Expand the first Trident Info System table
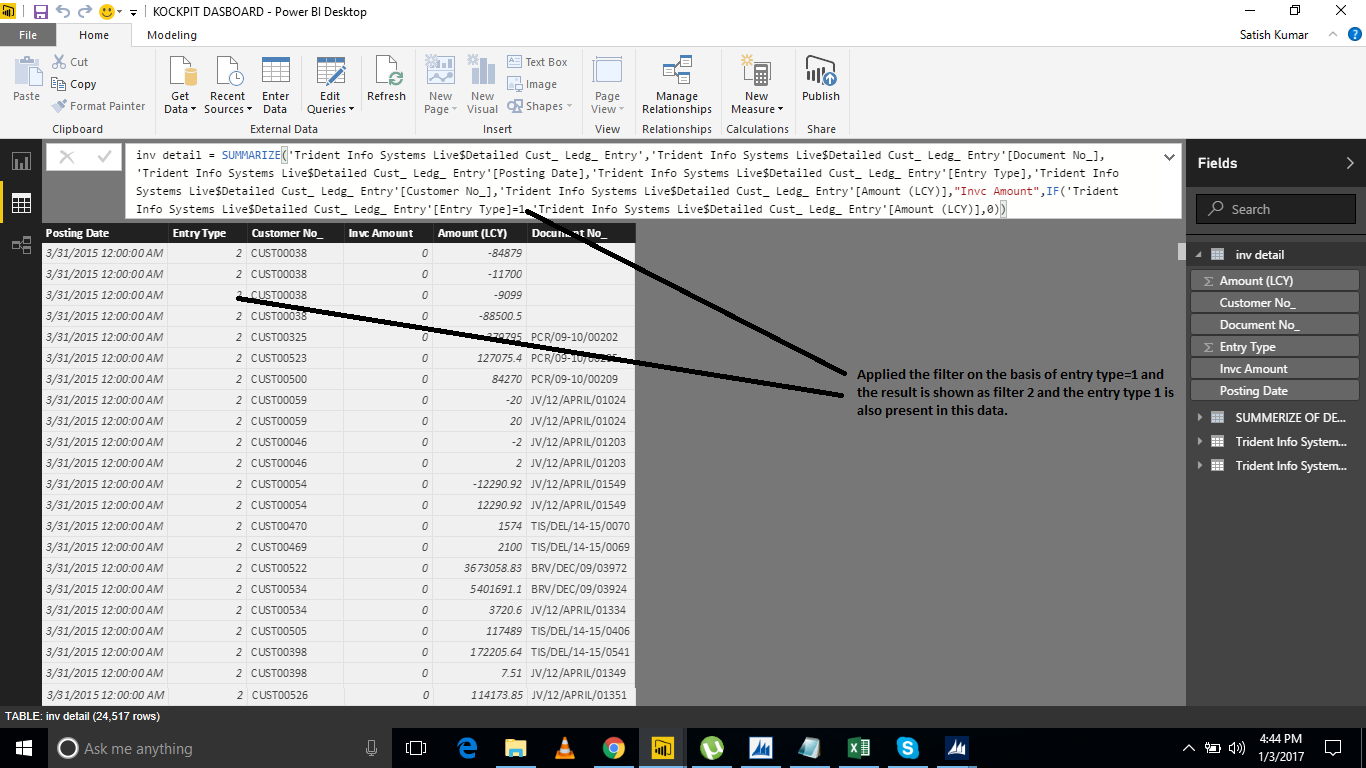This screenshot has width=1366, height=768. (x=1199, y=441)
